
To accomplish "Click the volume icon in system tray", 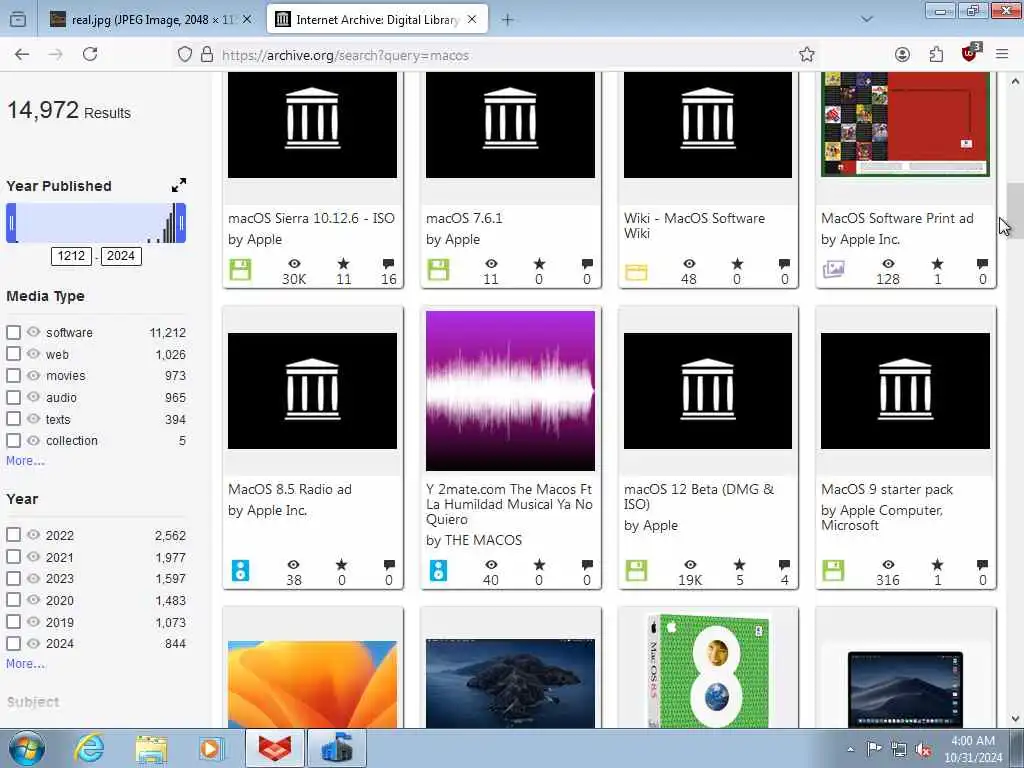I will point(923,750).
